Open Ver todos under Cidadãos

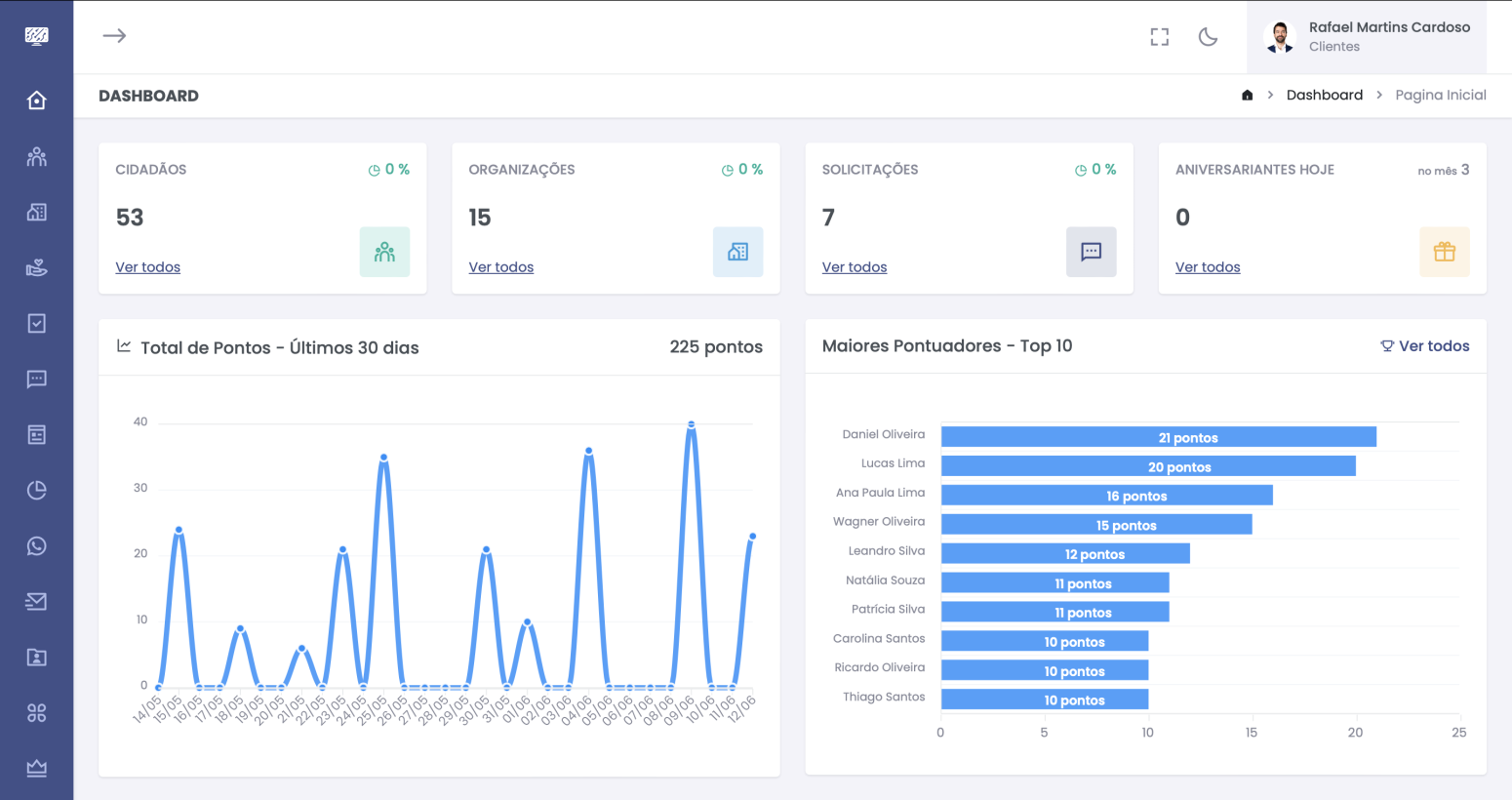pos(148,267)
